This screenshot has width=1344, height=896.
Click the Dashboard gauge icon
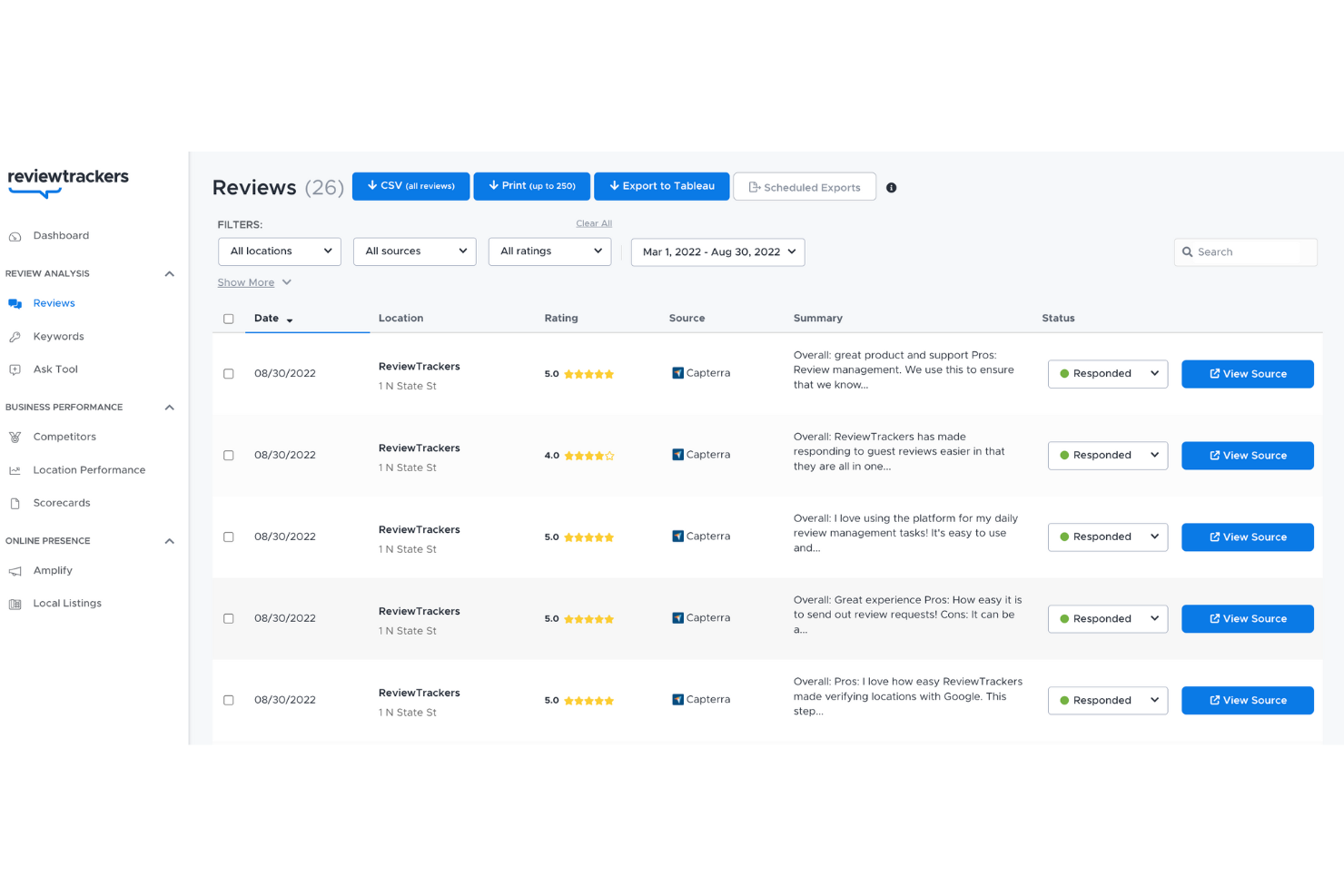[15, 237]
